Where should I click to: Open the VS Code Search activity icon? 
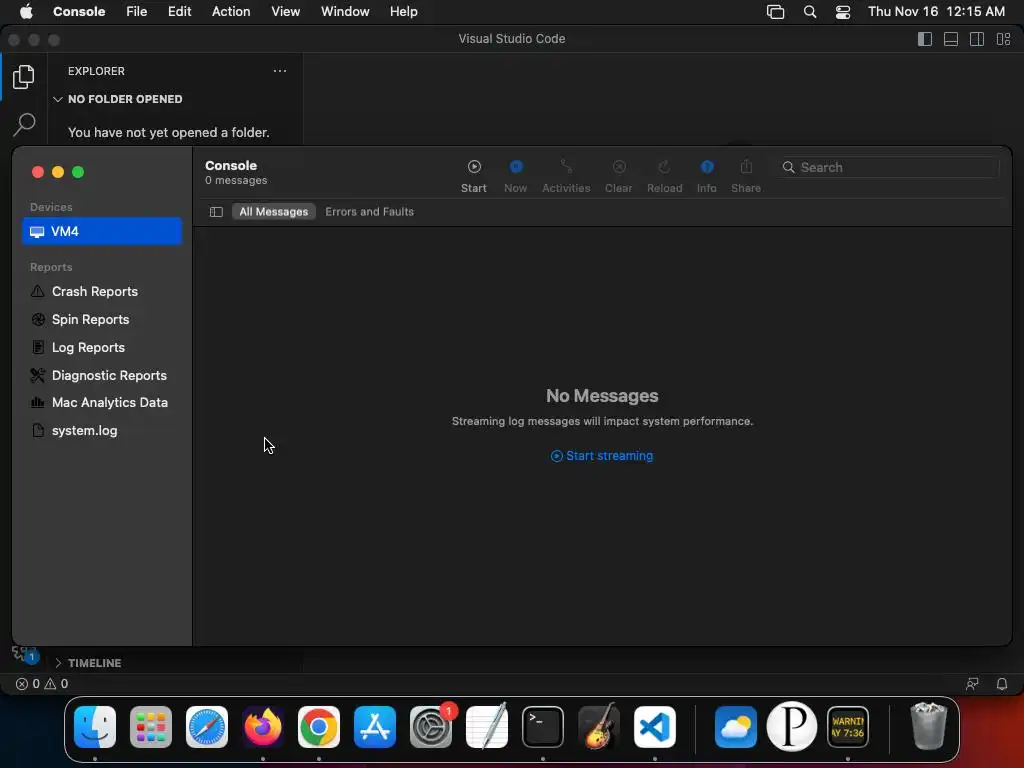click(24, 124)
